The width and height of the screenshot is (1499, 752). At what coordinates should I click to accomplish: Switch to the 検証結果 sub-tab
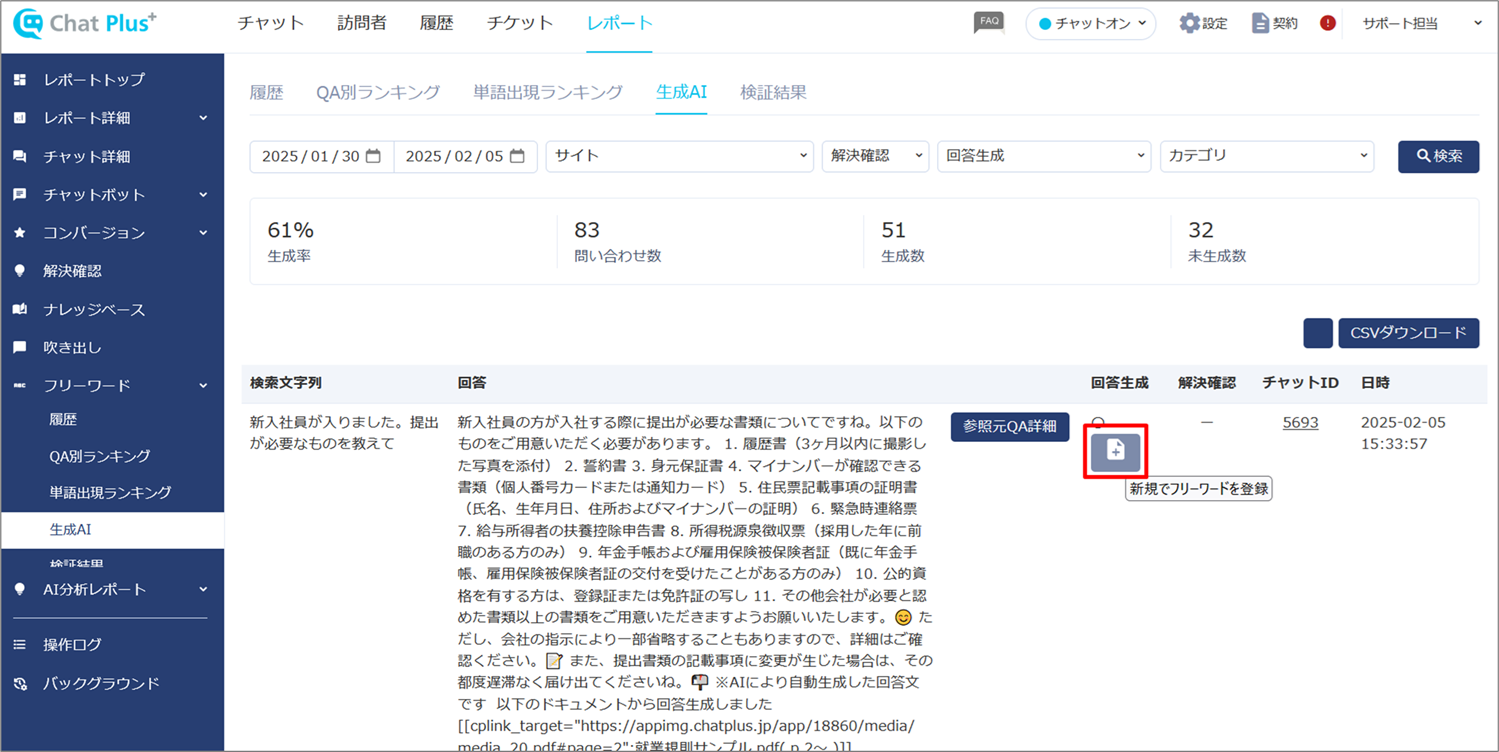773,92
